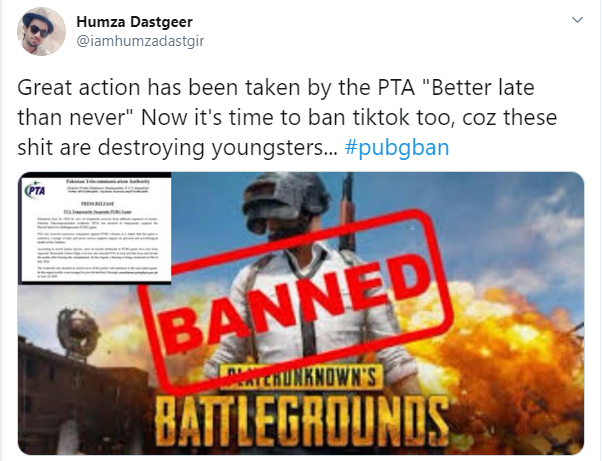Click the orange explosion in the image
This screenshot has height=461, width=602.
[x=511, y=357]
